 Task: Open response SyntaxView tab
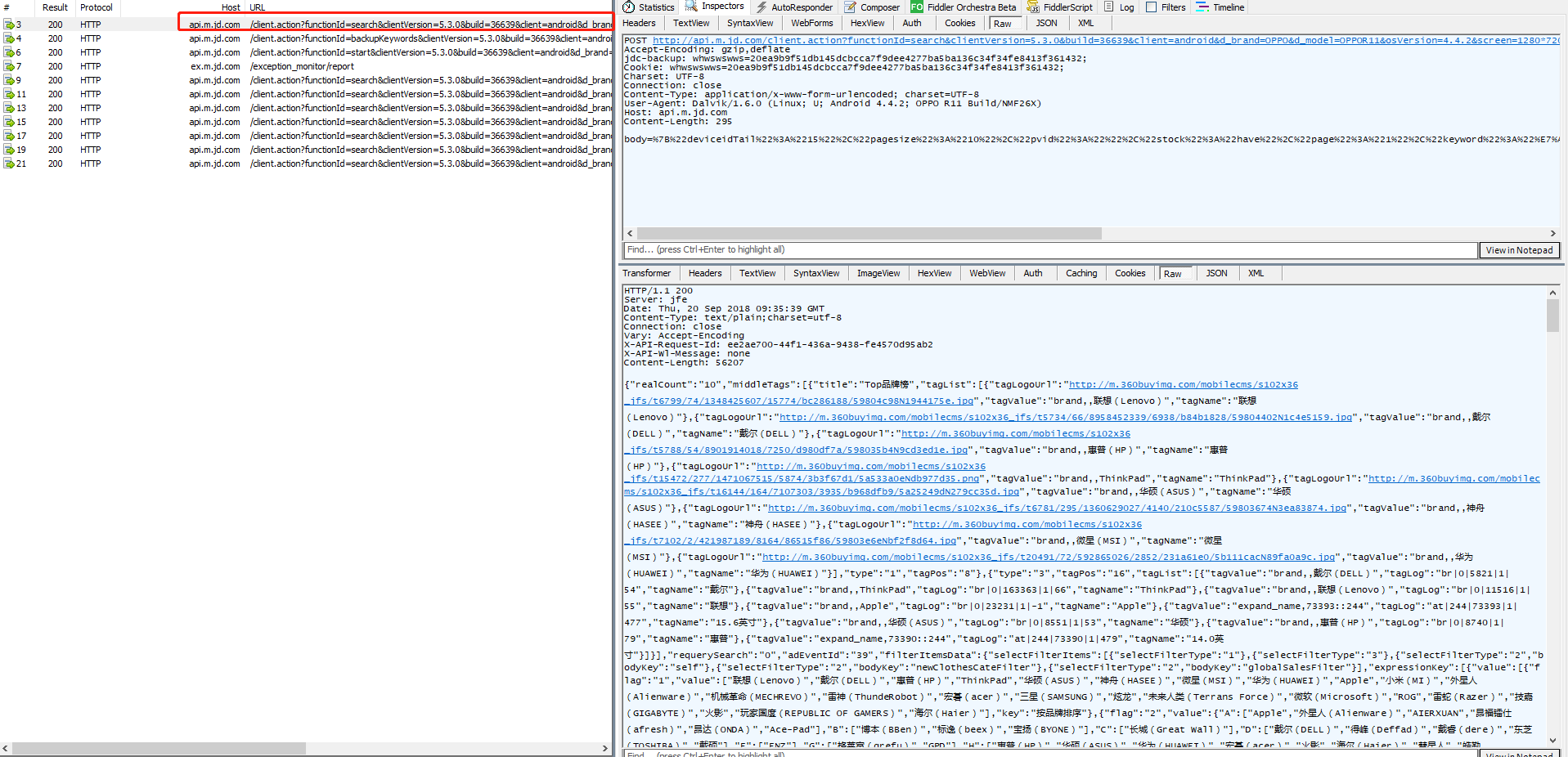pyautogui.click(x=816, y=273)
